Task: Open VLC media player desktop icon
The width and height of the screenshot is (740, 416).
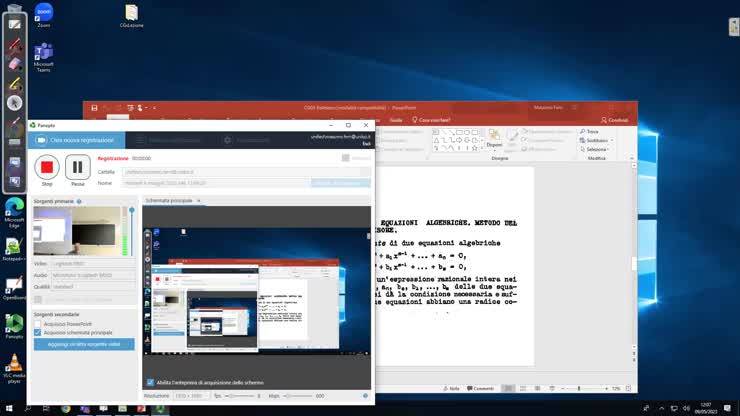Action: tap(14, 366)
